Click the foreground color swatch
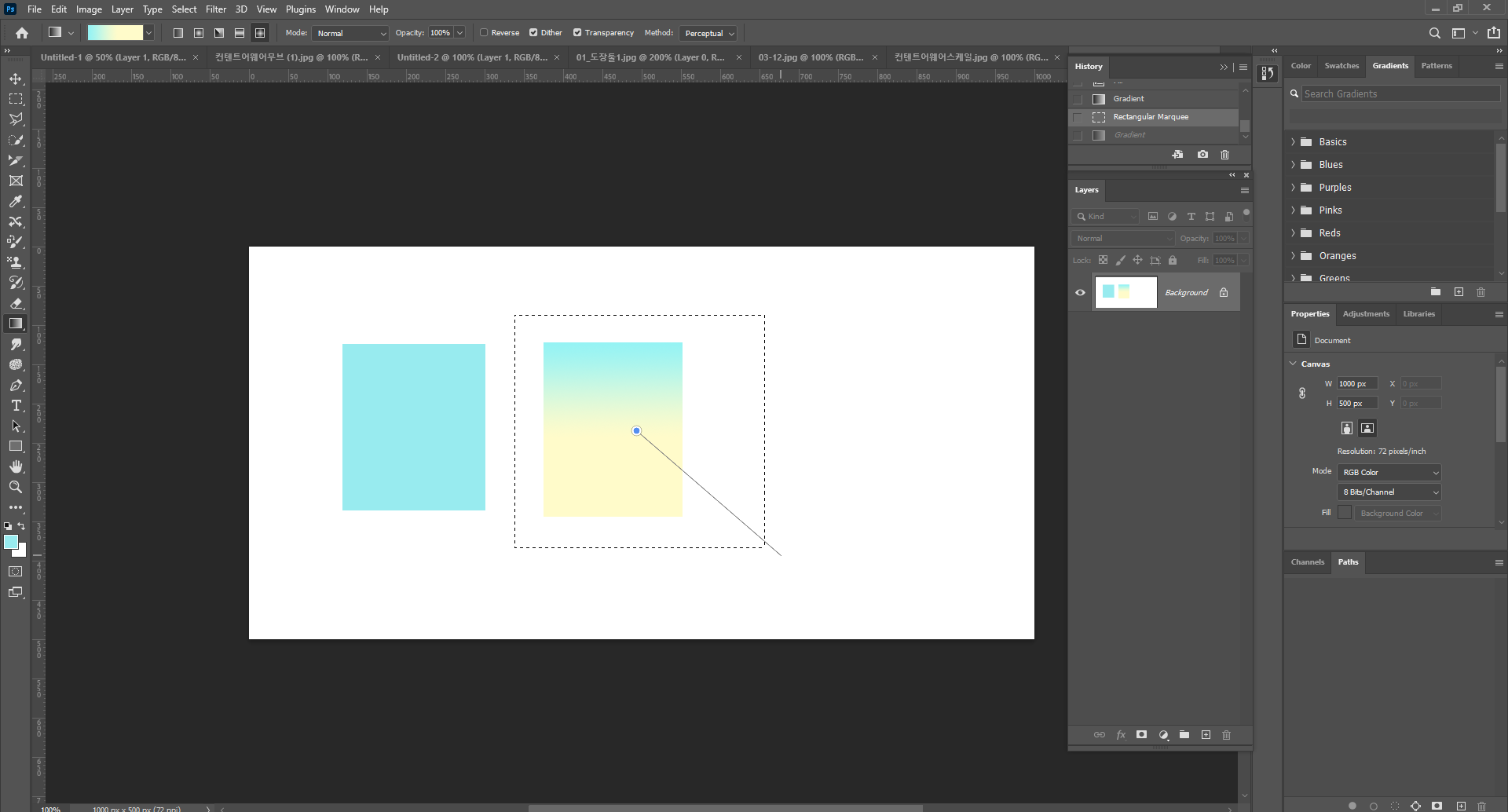This screenshot has height=812, width=1508. (x=11, y=542)
